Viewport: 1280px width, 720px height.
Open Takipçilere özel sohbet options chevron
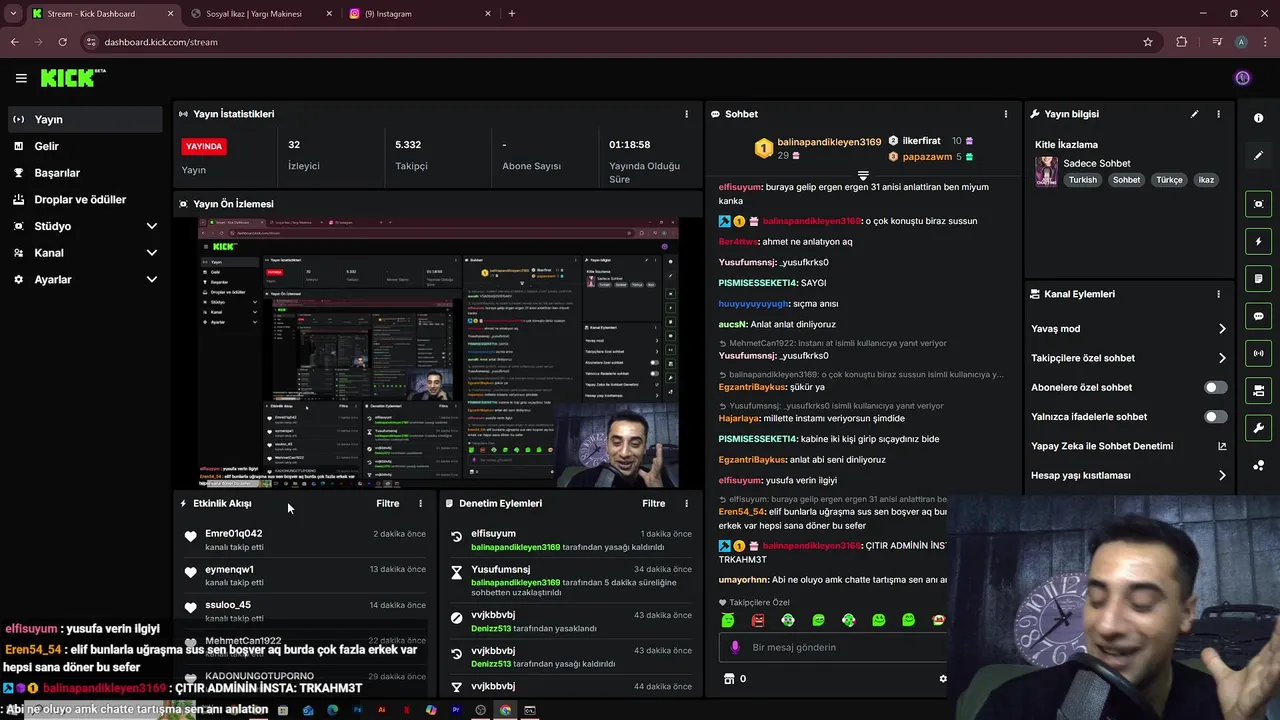tap(1222, 358)
